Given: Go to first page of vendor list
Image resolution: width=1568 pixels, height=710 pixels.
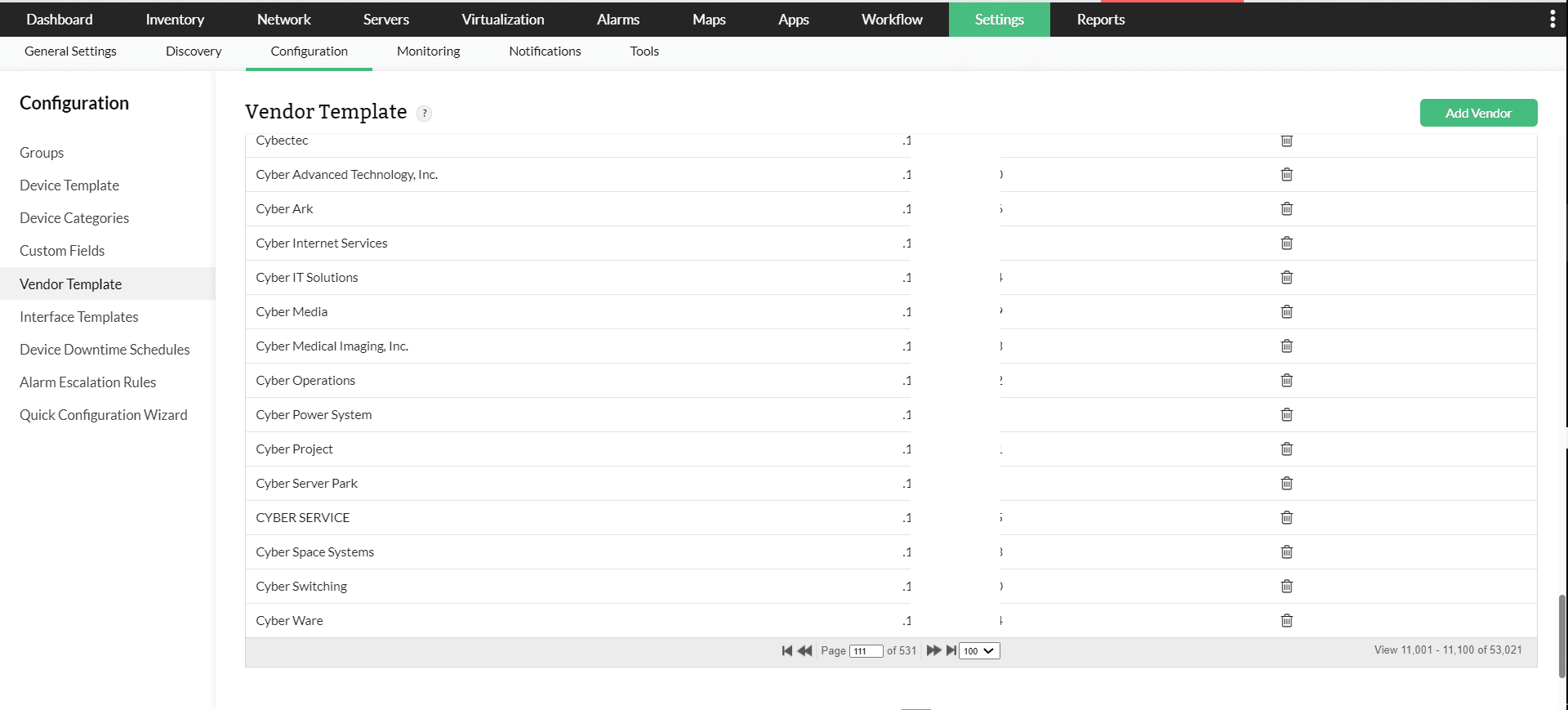Looking at the screenshot, I should point(786,651).
